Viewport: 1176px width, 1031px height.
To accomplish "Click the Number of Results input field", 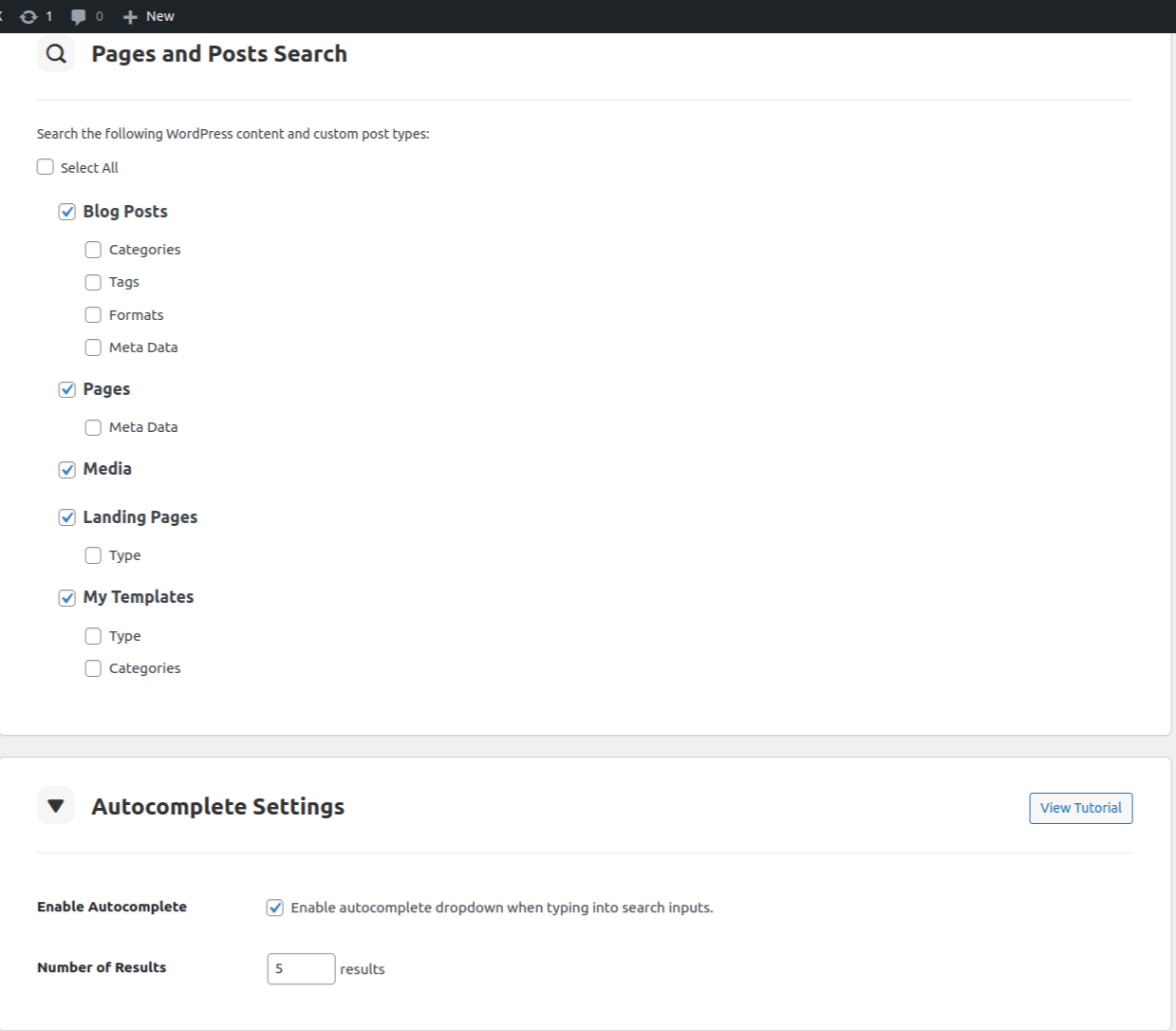I will point(301,968).
